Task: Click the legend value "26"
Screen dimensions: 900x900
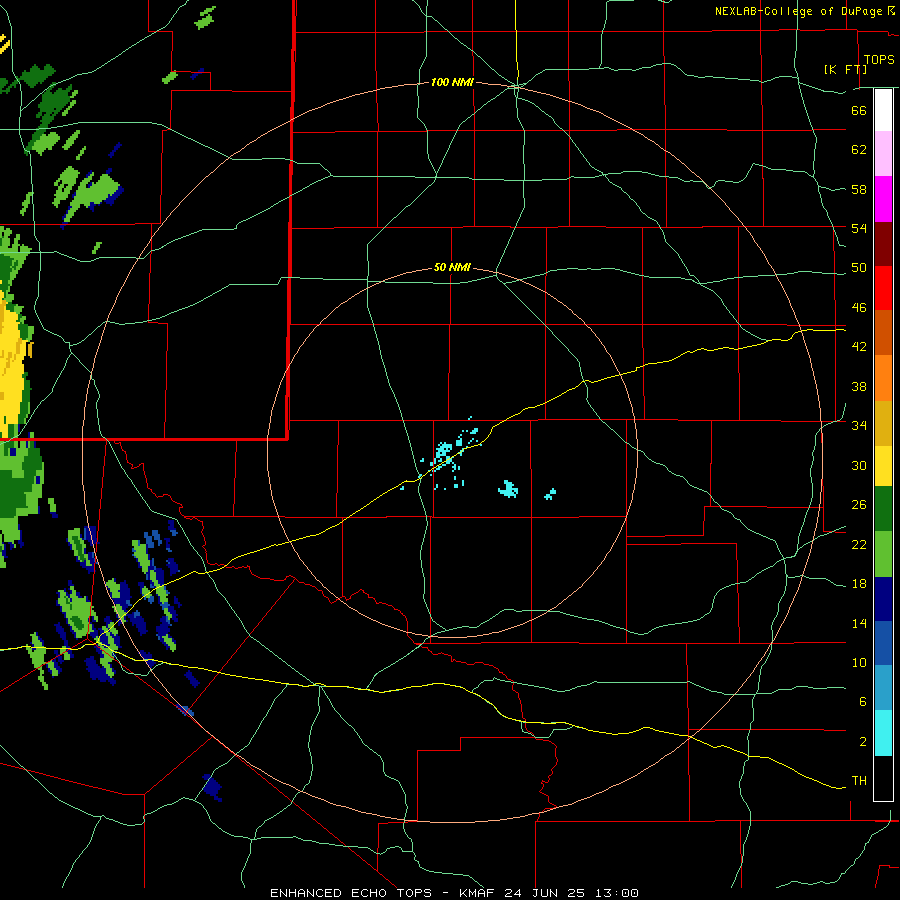Action: pyautogui.click(x=859, y=505)
